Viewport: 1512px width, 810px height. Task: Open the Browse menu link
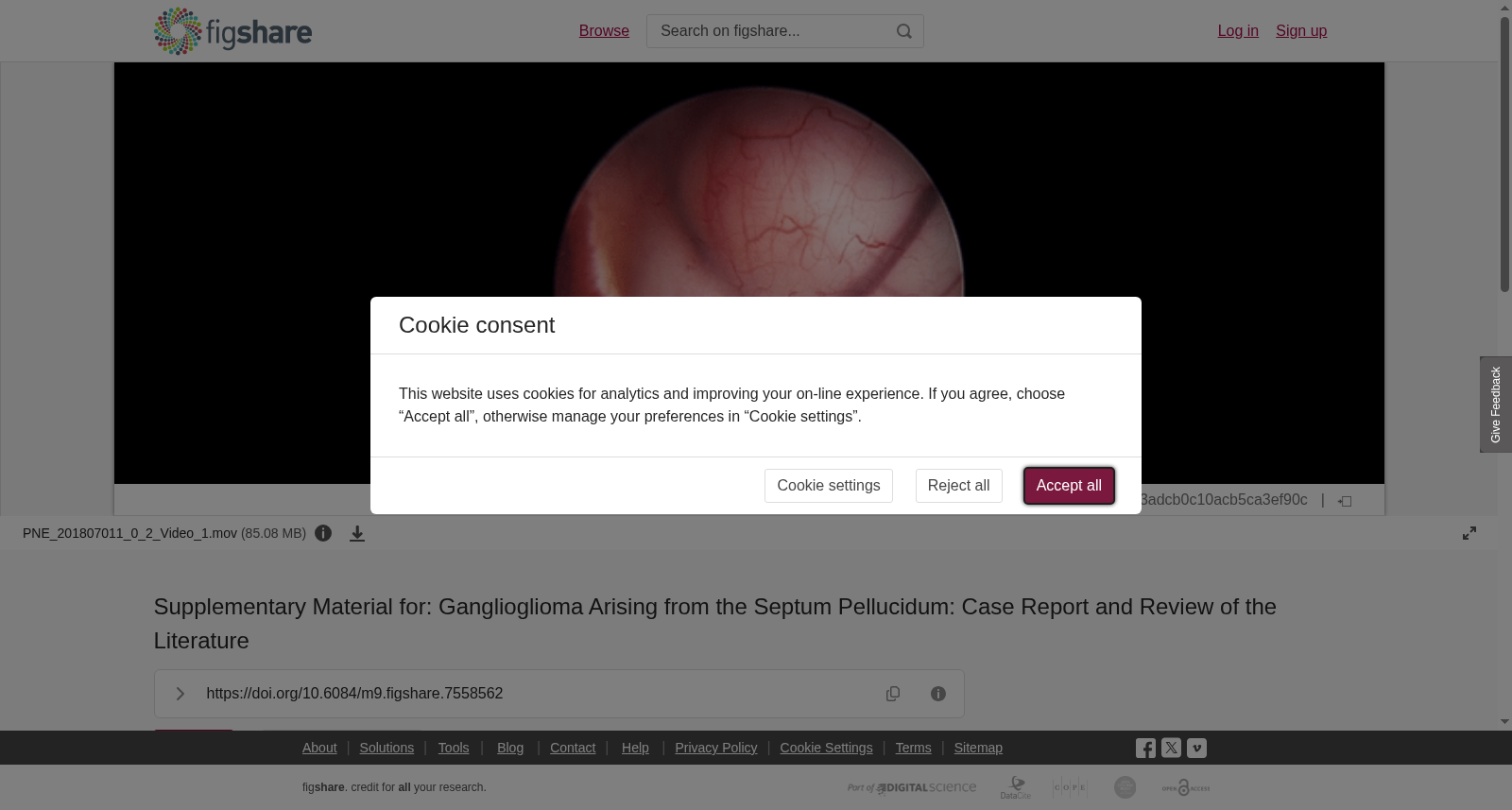[x=604, y=31]
